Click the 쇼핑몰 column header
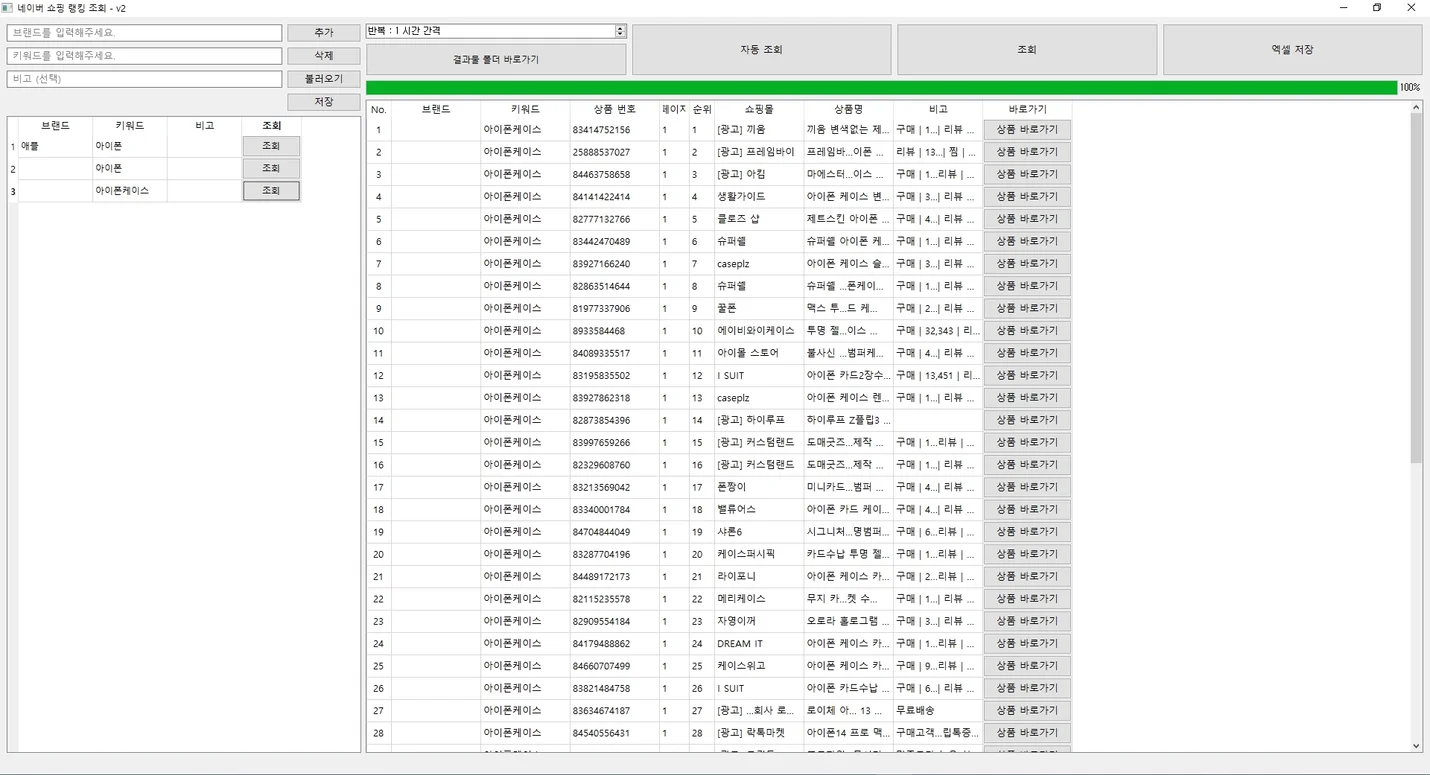 (x=759, y=109)
